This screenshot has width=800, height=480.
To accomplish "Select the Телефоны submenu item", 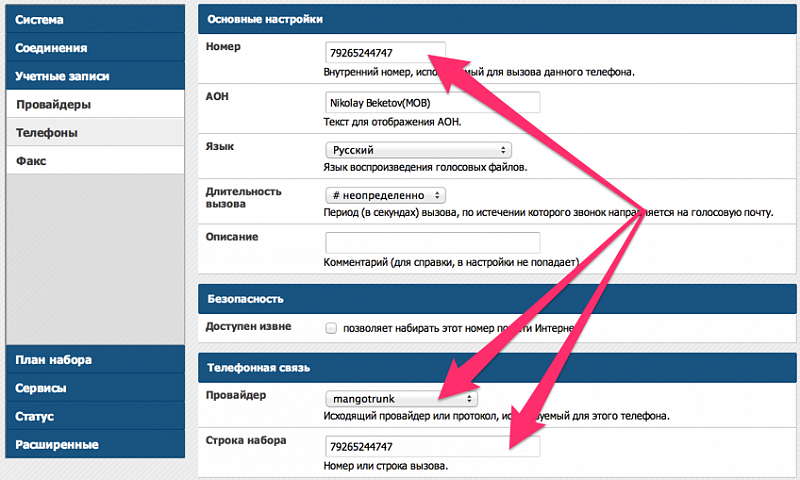I will click(95, 133).
